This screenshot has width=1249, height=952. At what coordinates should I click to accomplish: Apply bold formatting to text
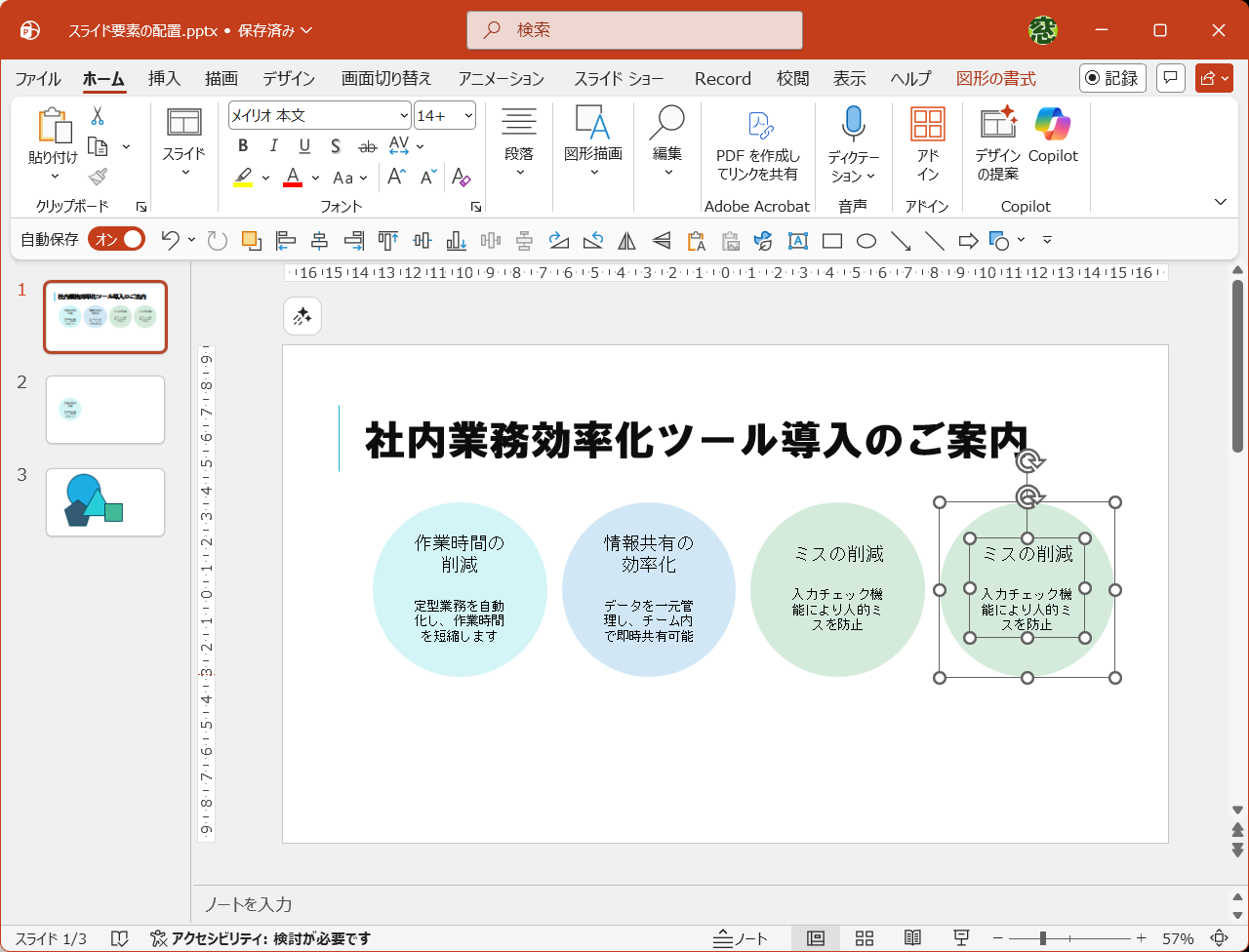pyautogui.click(x=242, y=145)
